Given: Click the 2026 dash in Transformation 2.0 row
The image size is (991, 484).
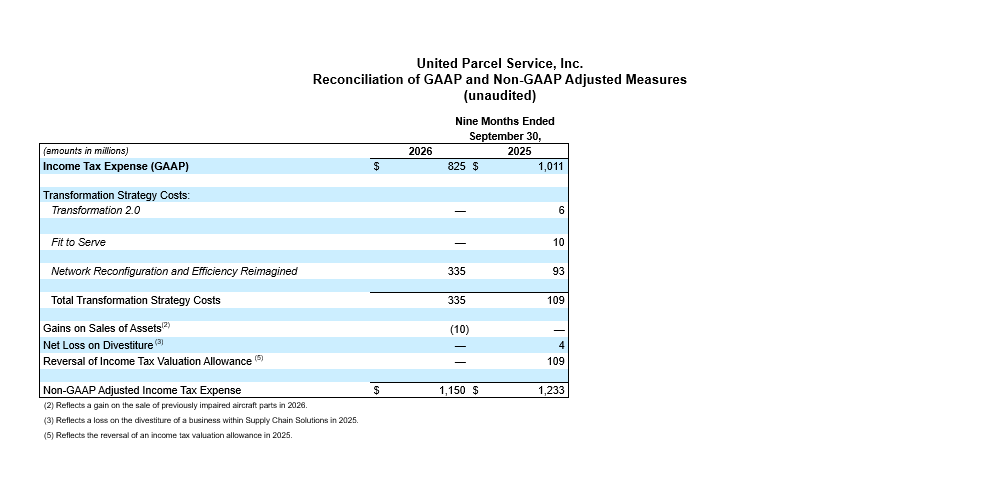Looking at the screenshot, I should 460,211.
